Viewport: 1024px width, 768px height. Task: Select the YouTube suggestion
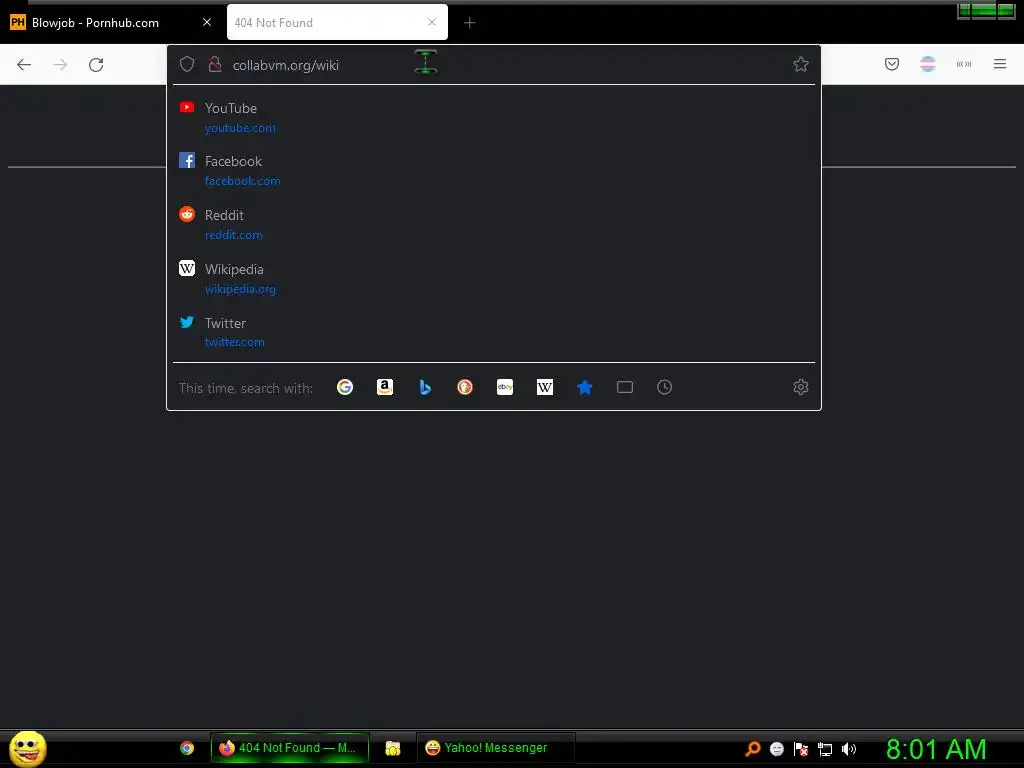pos(494,118)
